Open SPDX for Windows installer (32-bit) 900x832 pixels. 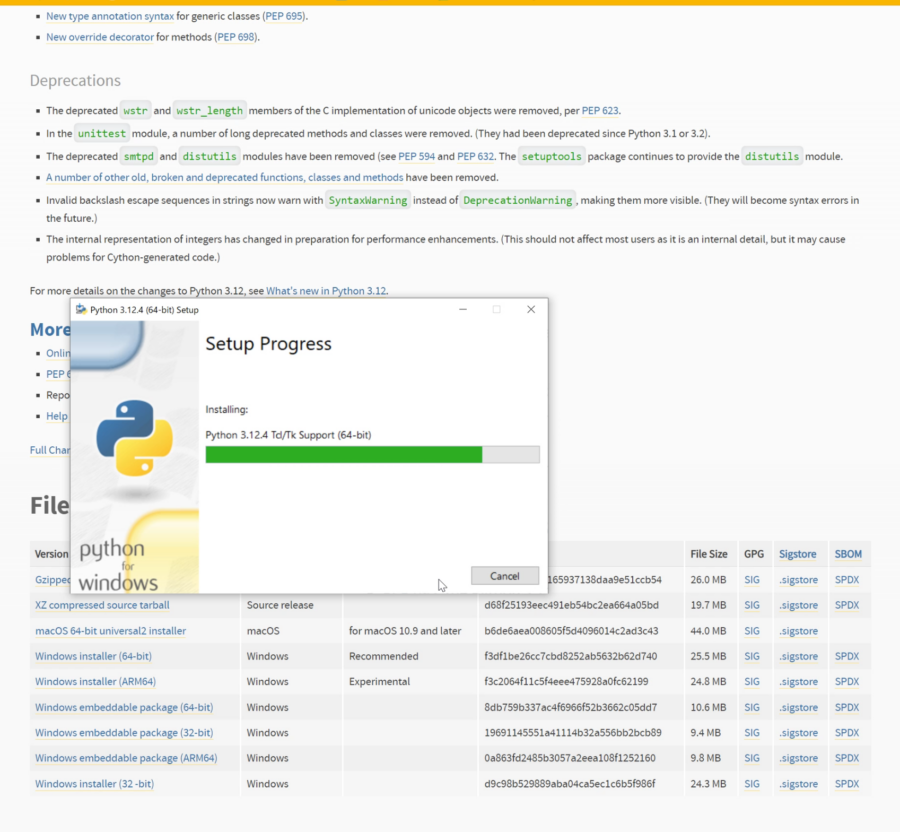[x=847, y=784]
